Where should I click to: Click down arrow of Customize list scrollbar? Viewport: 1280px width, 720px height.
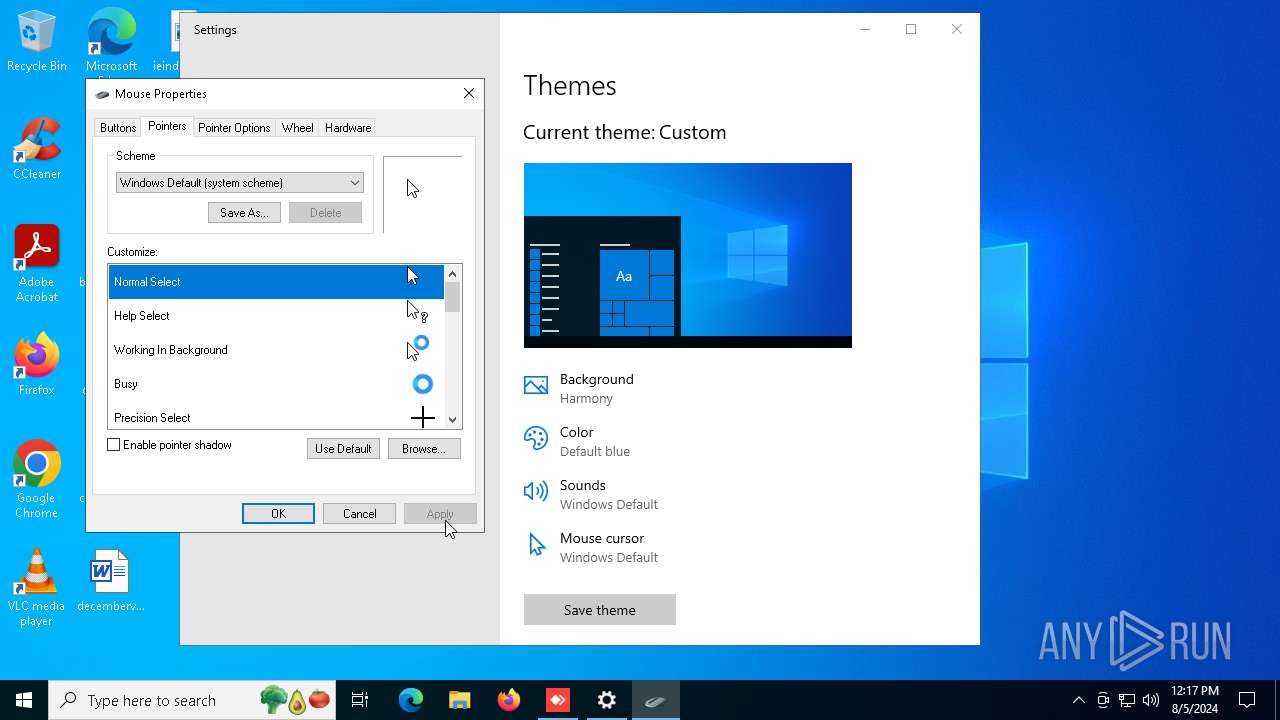click(453, 420)
